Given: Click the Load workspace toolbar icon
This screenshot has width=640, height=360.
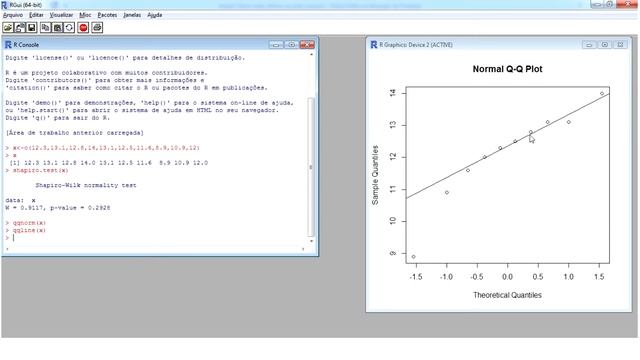Looking at the screenshot, I should point(20,28).
